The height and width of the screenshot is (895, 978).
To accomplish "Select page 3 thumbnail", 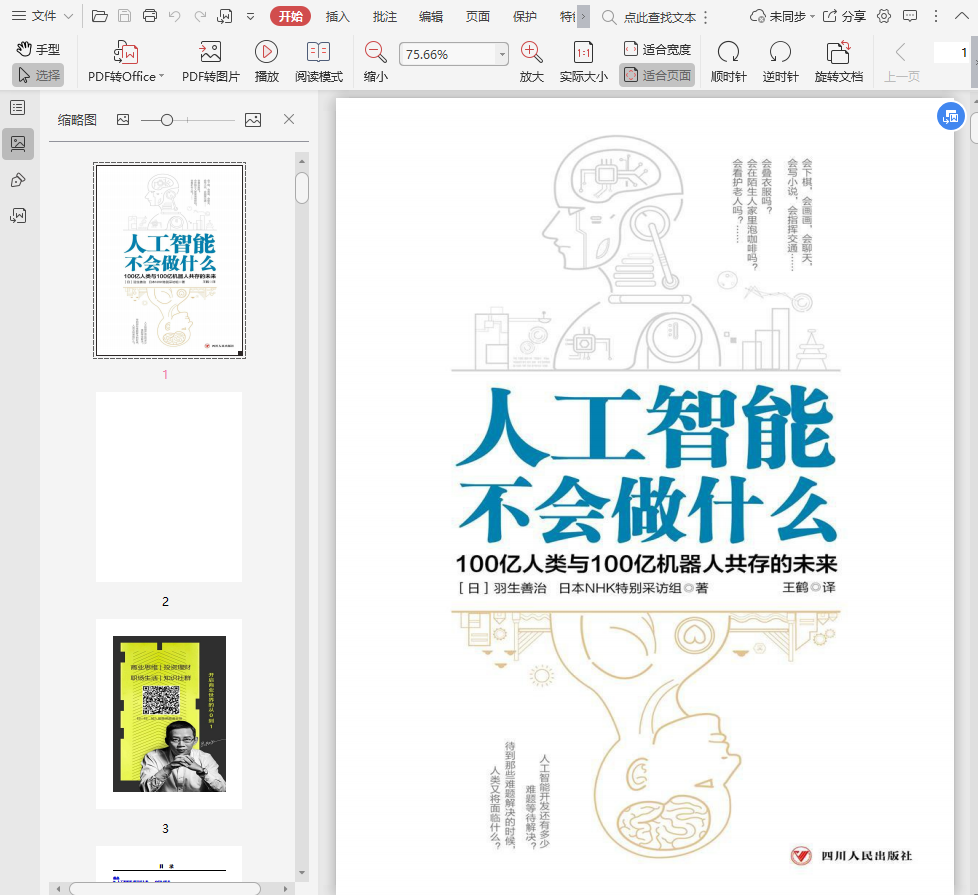I will (x=169, y=713).
